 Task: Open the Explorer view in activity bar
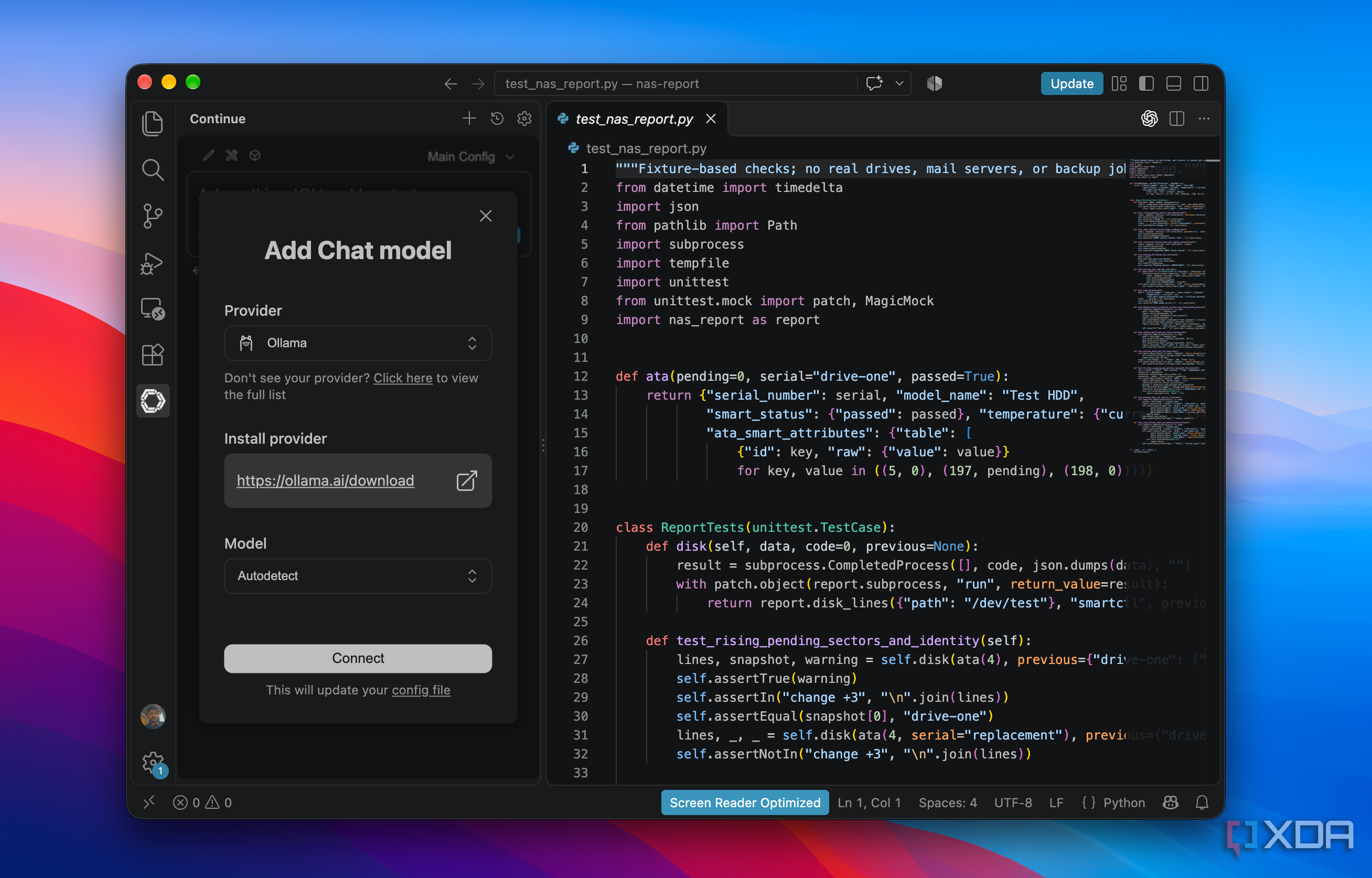152,123
